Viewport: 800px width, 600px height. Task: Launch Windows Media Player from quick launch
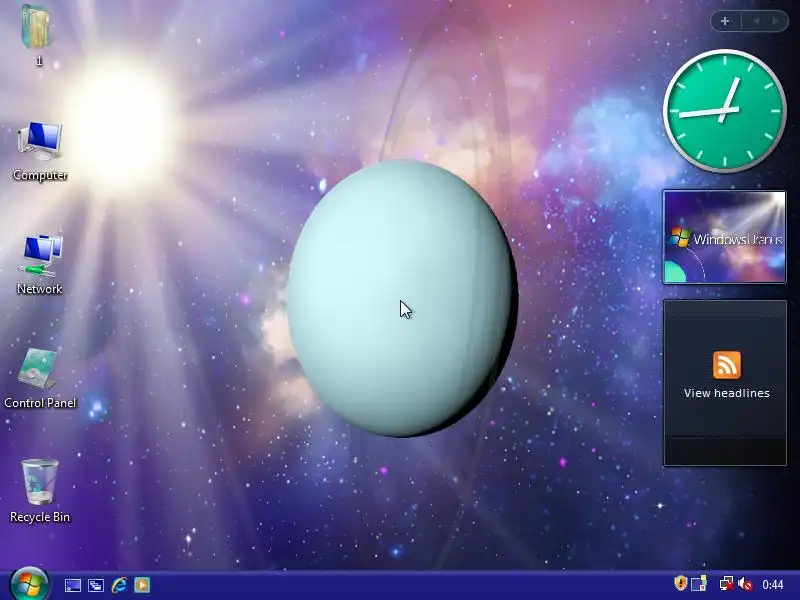[142, 585]
